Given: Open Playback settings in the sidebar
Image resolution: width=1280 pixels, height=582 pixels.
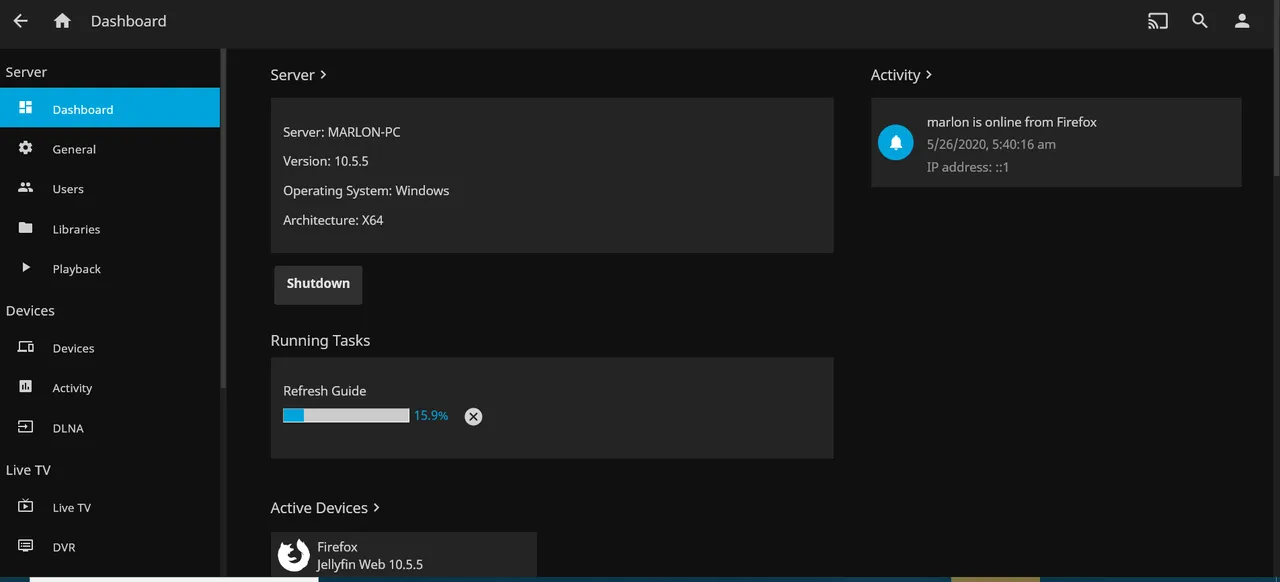Looking at the screenshot, I should 110,268.
